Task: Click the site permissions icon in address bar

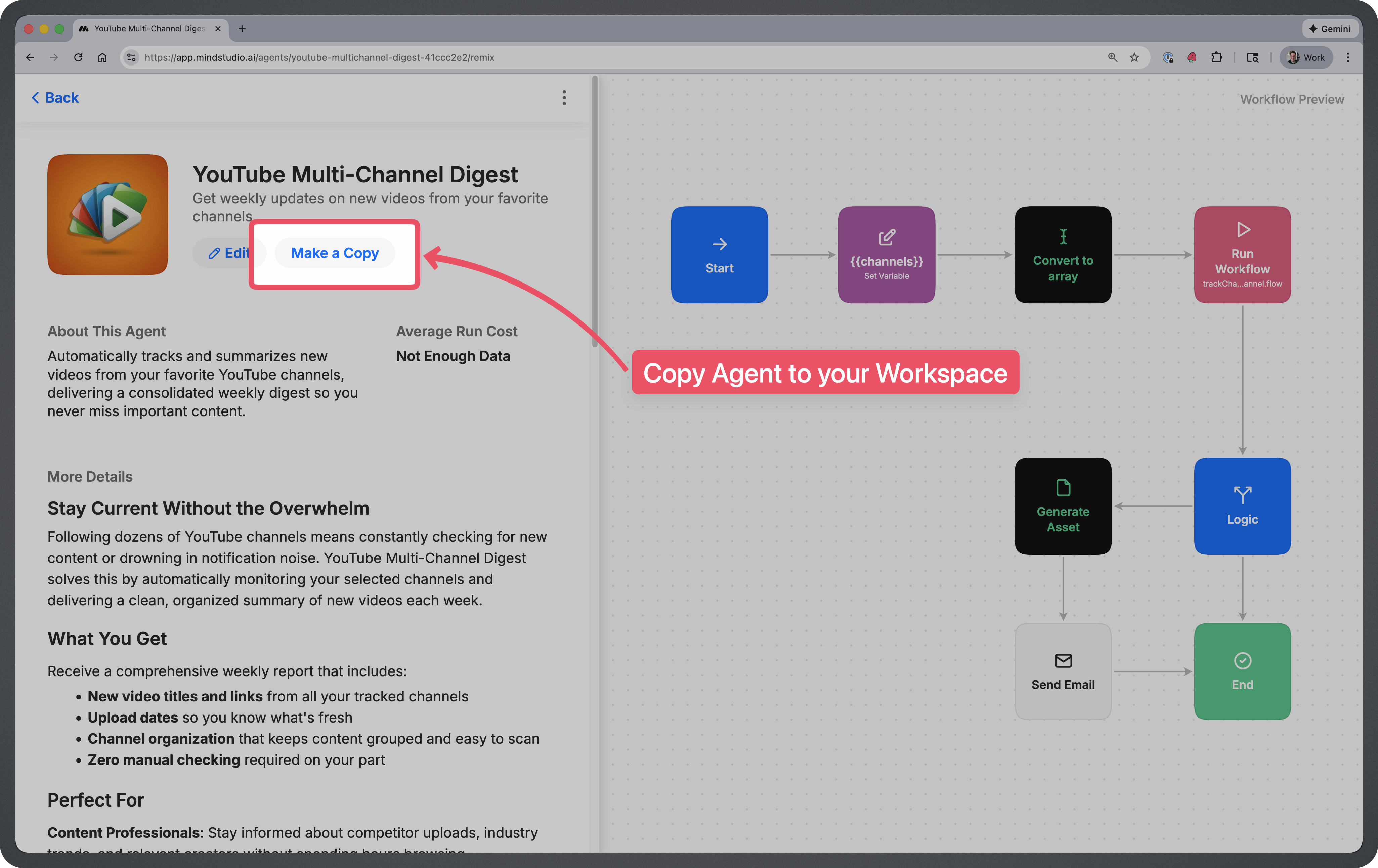Action: (x=131, y=57)
